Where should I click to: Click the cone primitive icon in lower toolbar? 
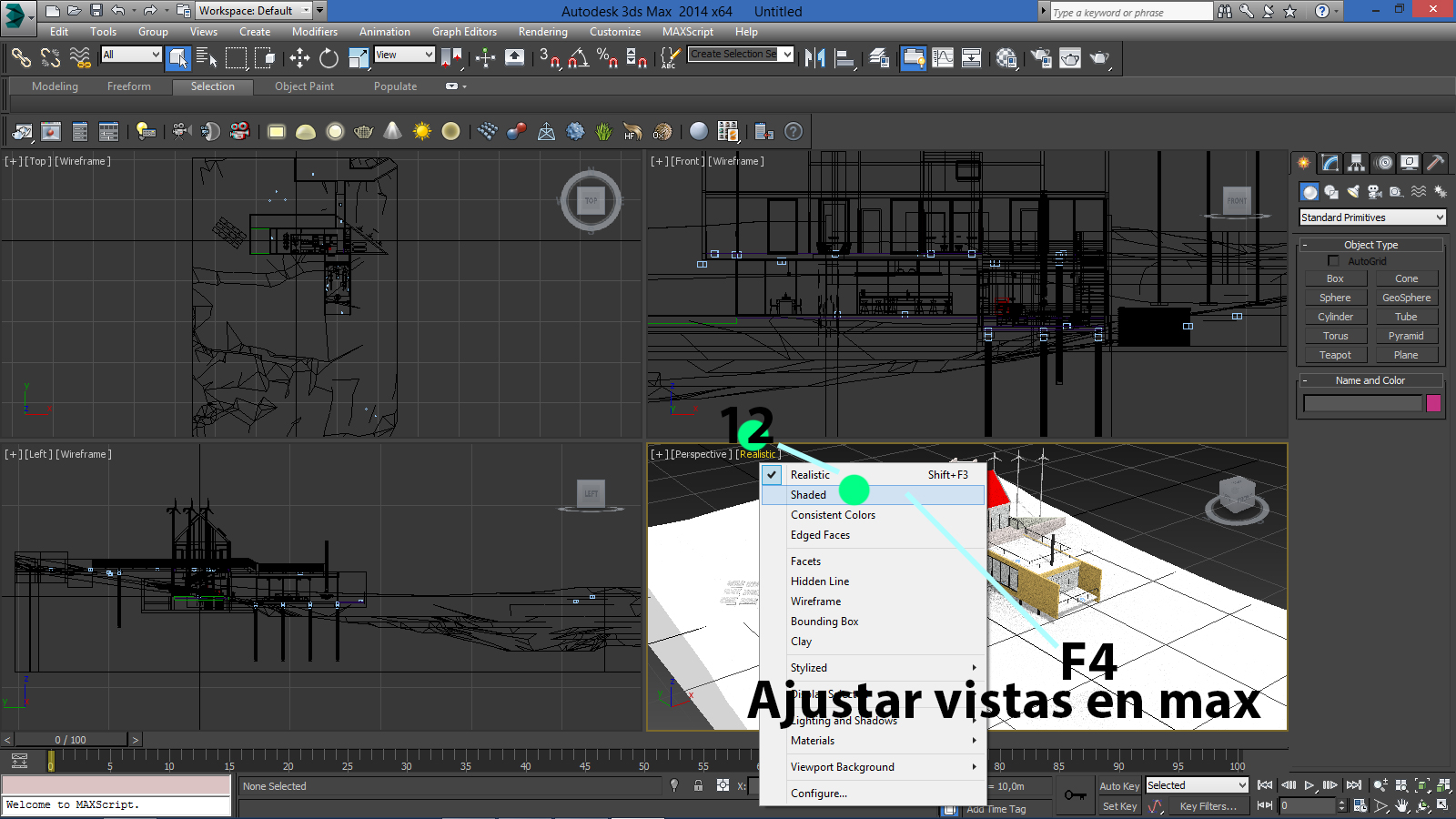click(x=392, y=131)
